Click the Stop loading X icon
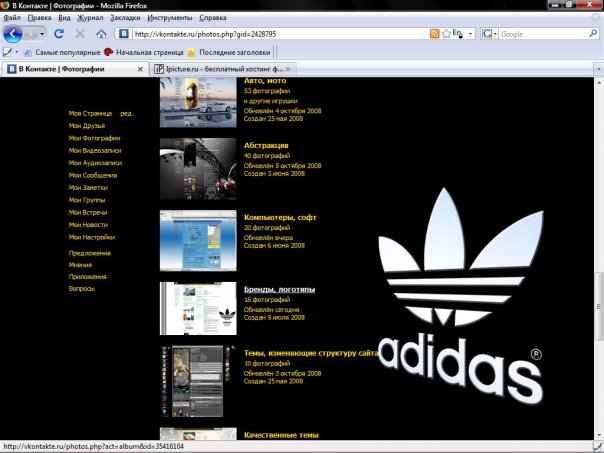 80,34
